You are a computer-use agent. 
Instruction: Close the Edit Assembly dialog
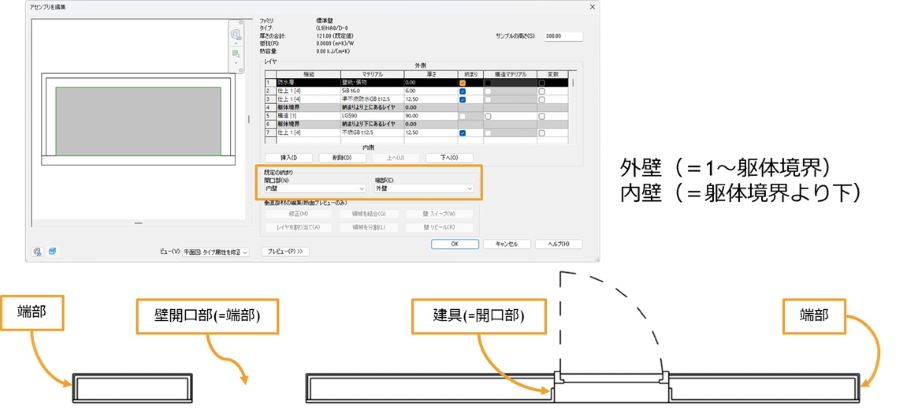tap(591, 7)
